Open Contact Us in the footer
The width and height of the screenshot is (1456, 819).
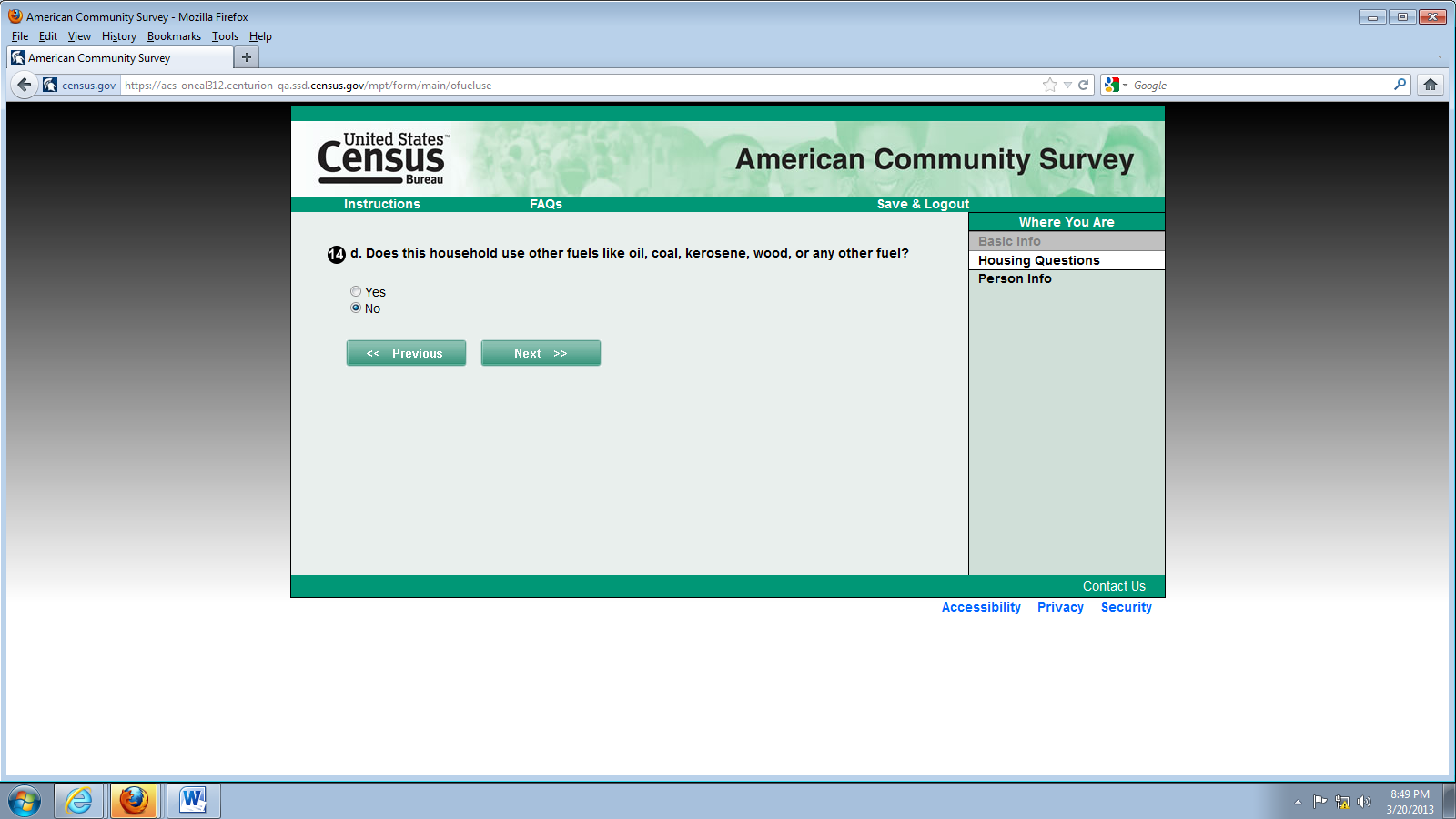tap(1114, 586)
